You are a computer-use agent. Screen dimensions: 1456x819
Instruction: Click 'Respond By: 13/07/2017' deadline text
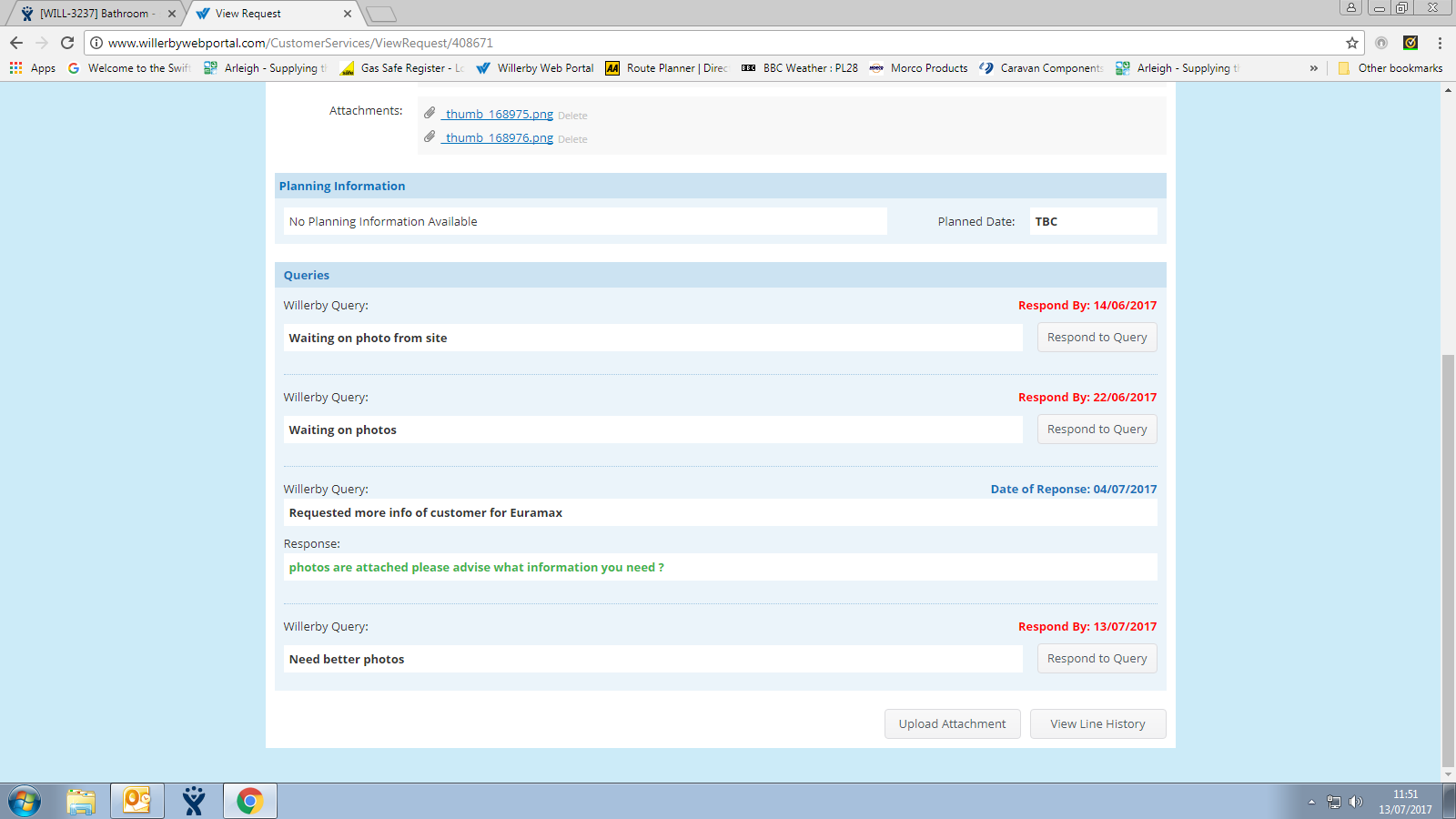(1087, 627)
